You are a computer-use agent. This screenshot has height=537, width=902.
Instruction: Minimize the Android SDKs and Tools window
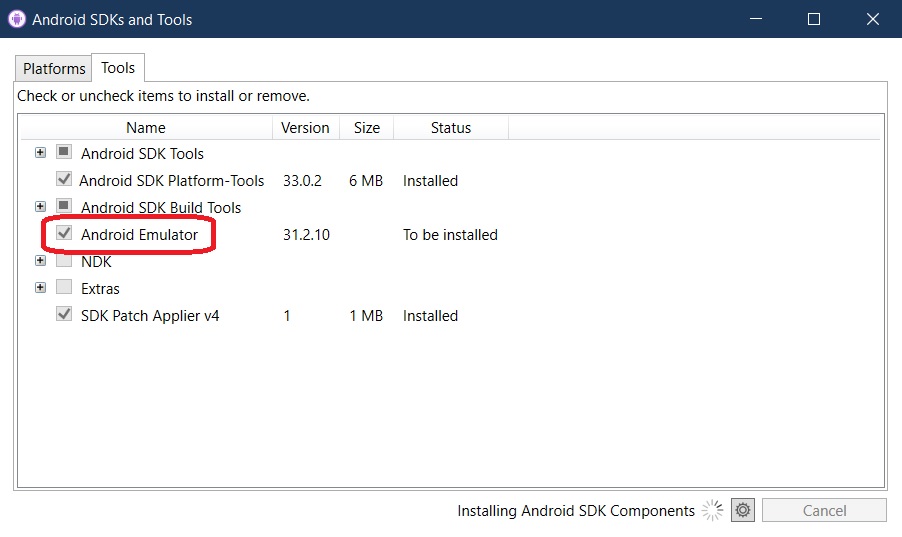756,19
